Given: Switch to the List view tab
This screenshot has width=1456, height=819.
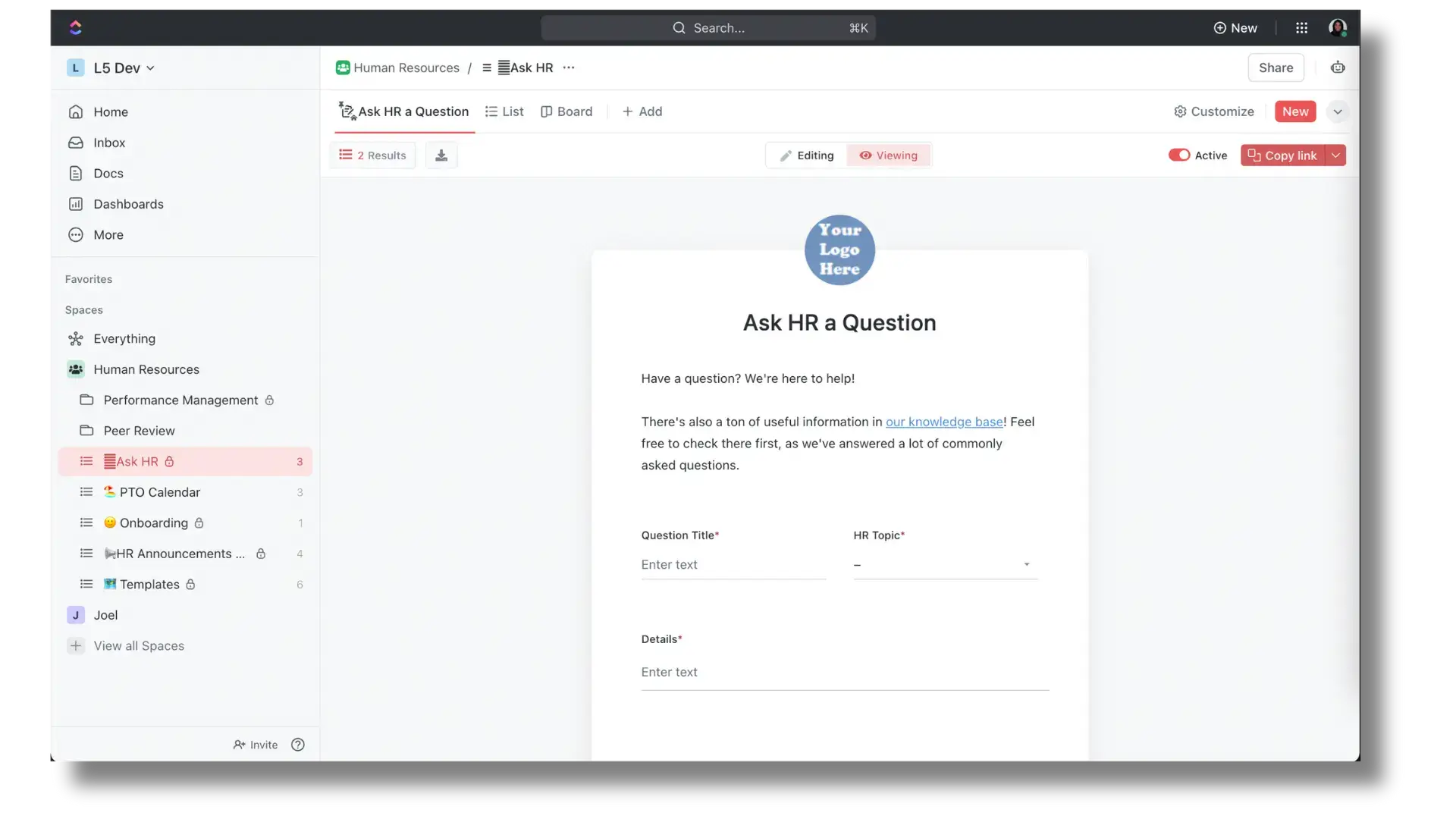Looking at the screenshot, I should (x=504, y=111).
